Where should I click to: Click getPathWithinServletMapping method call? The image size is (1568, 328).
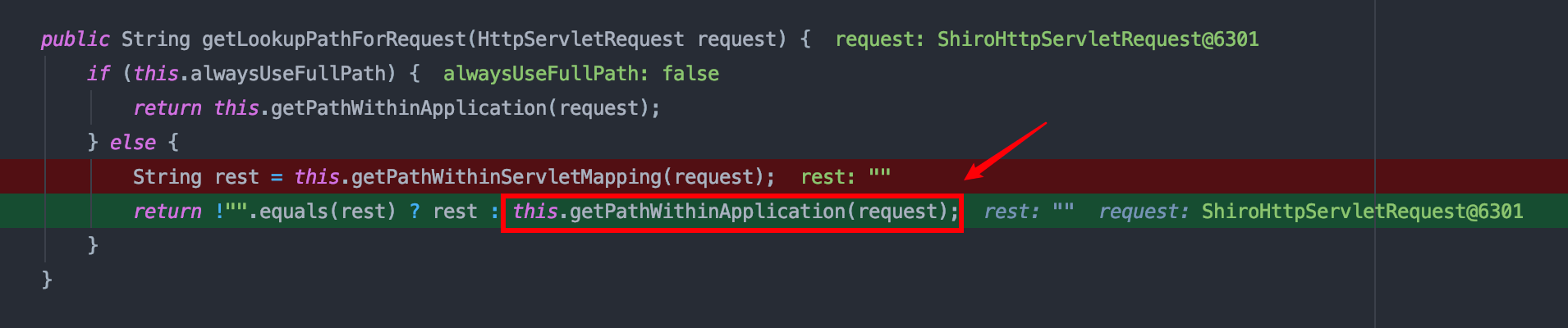(506, 177)
